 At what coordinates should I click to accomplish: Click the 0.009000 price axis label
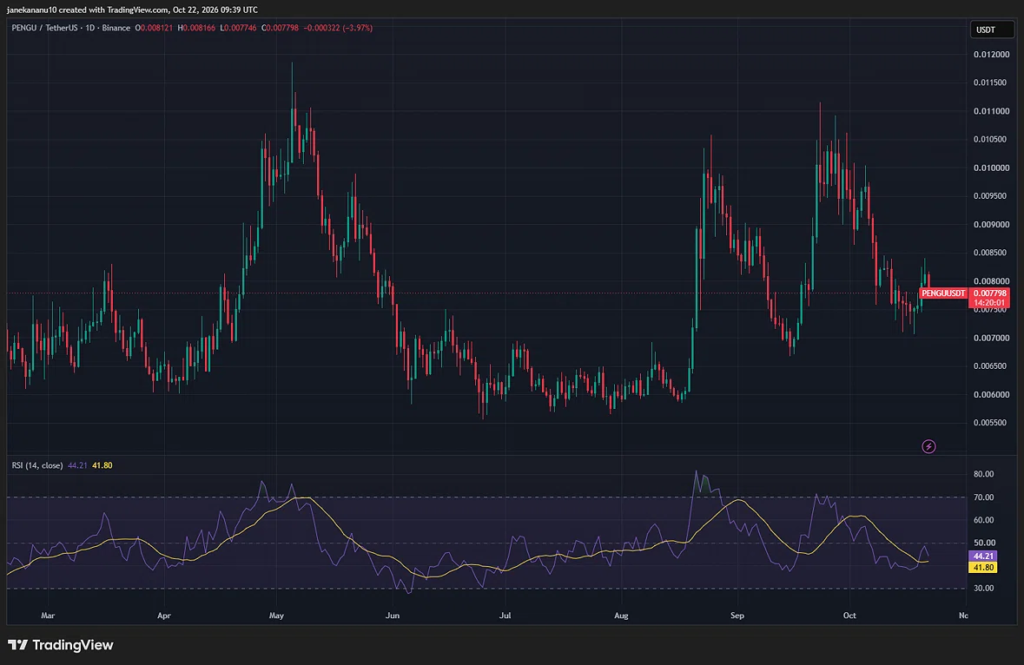click(991, 225)
